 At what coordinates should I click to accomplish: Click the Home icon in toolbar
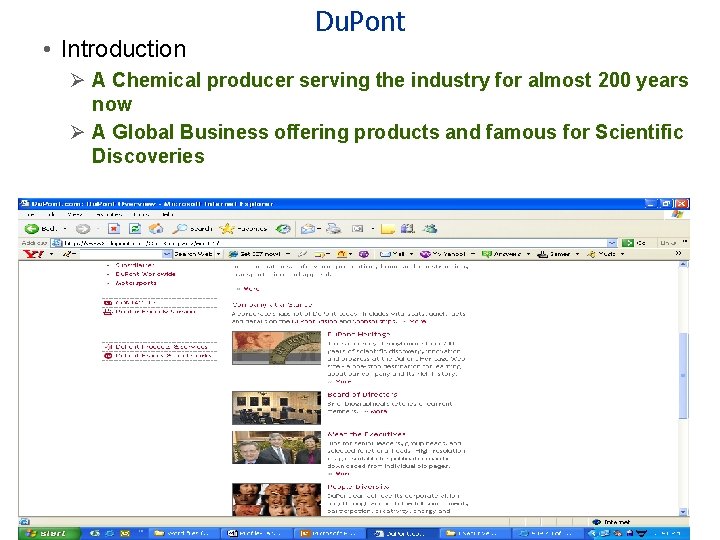tap(156, 229)
